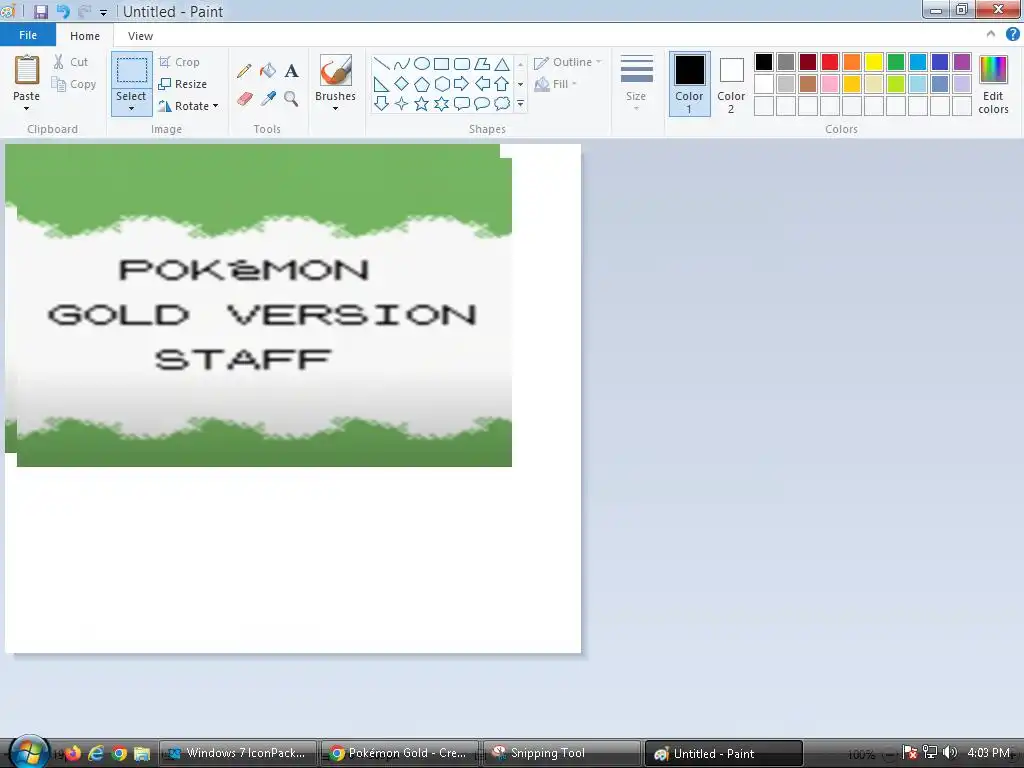Choose the Triangle shape
This screenshot has height=768, width=1024.
502,64
